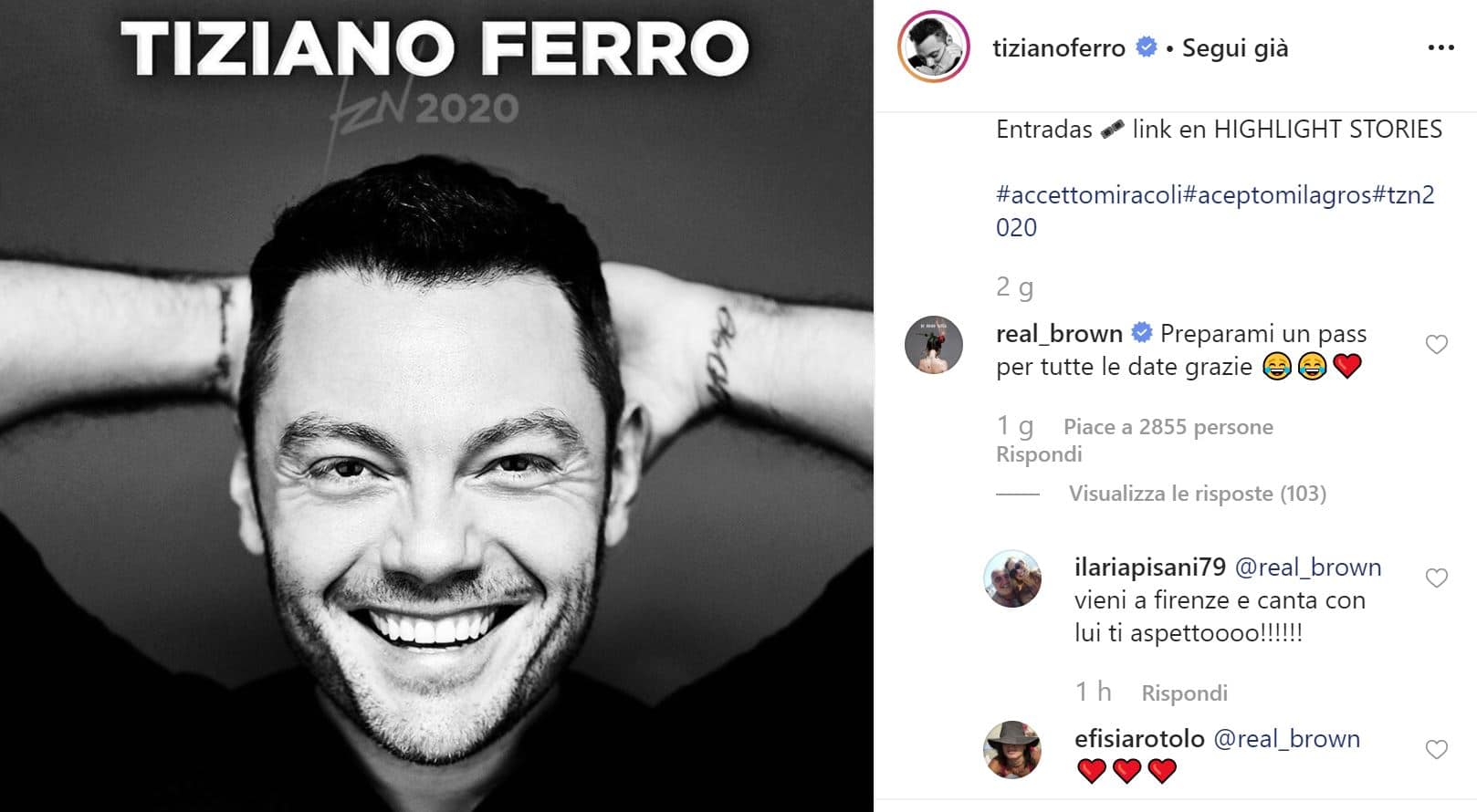
Task: Click @real_brown mention in efisiarotolo's reply
Action: click(x=1286, y=739)
